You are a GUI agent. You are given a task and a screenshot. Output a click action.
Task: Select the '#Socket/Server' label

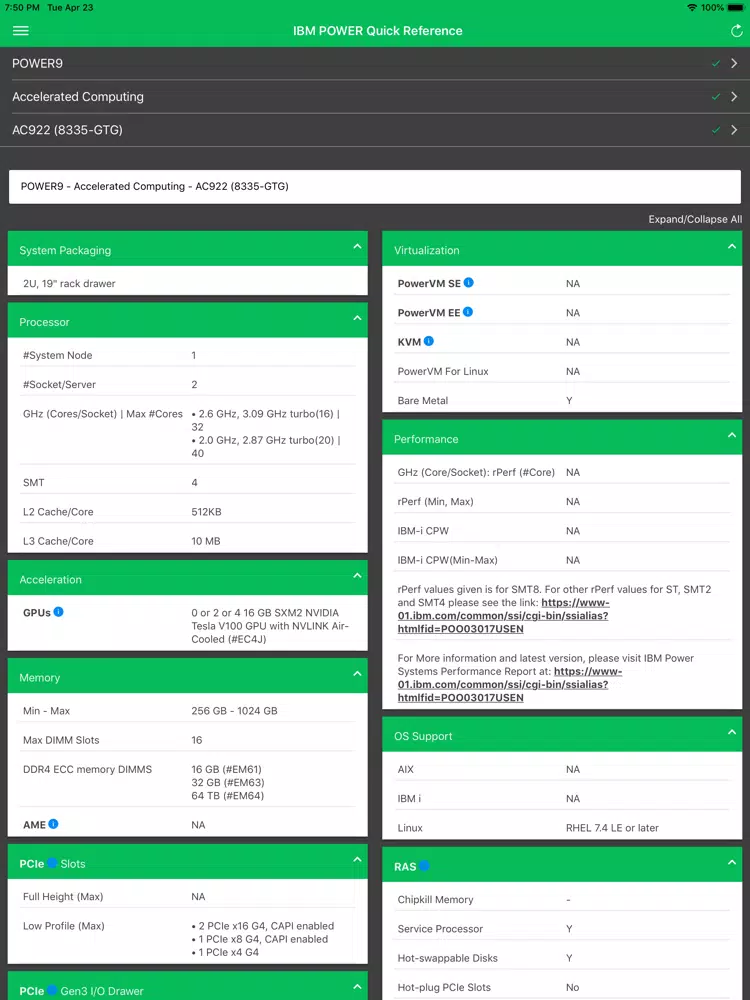(x=59, y=384)
